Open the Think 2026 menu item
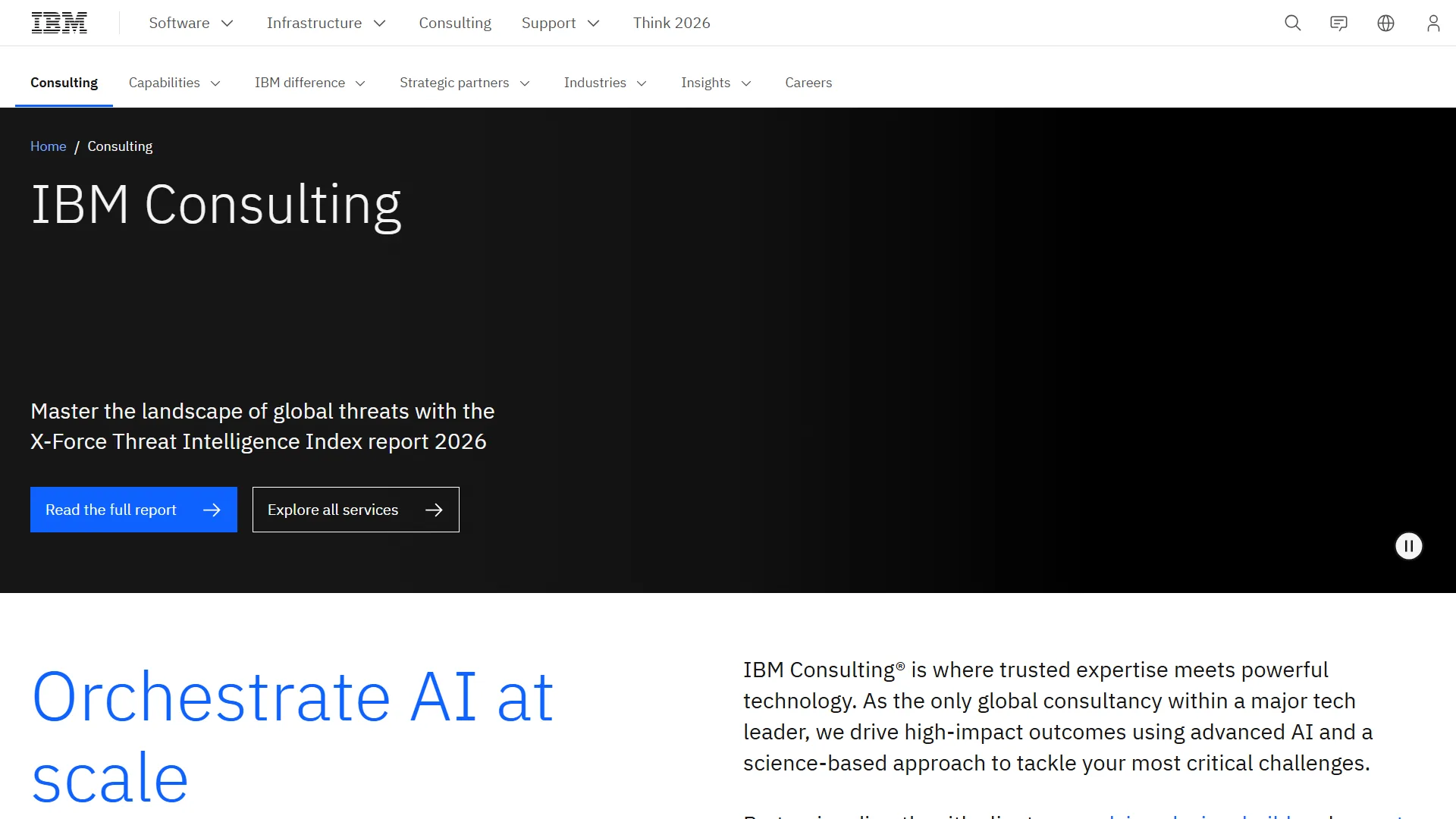1456x819 pixels. coord(671,23)
